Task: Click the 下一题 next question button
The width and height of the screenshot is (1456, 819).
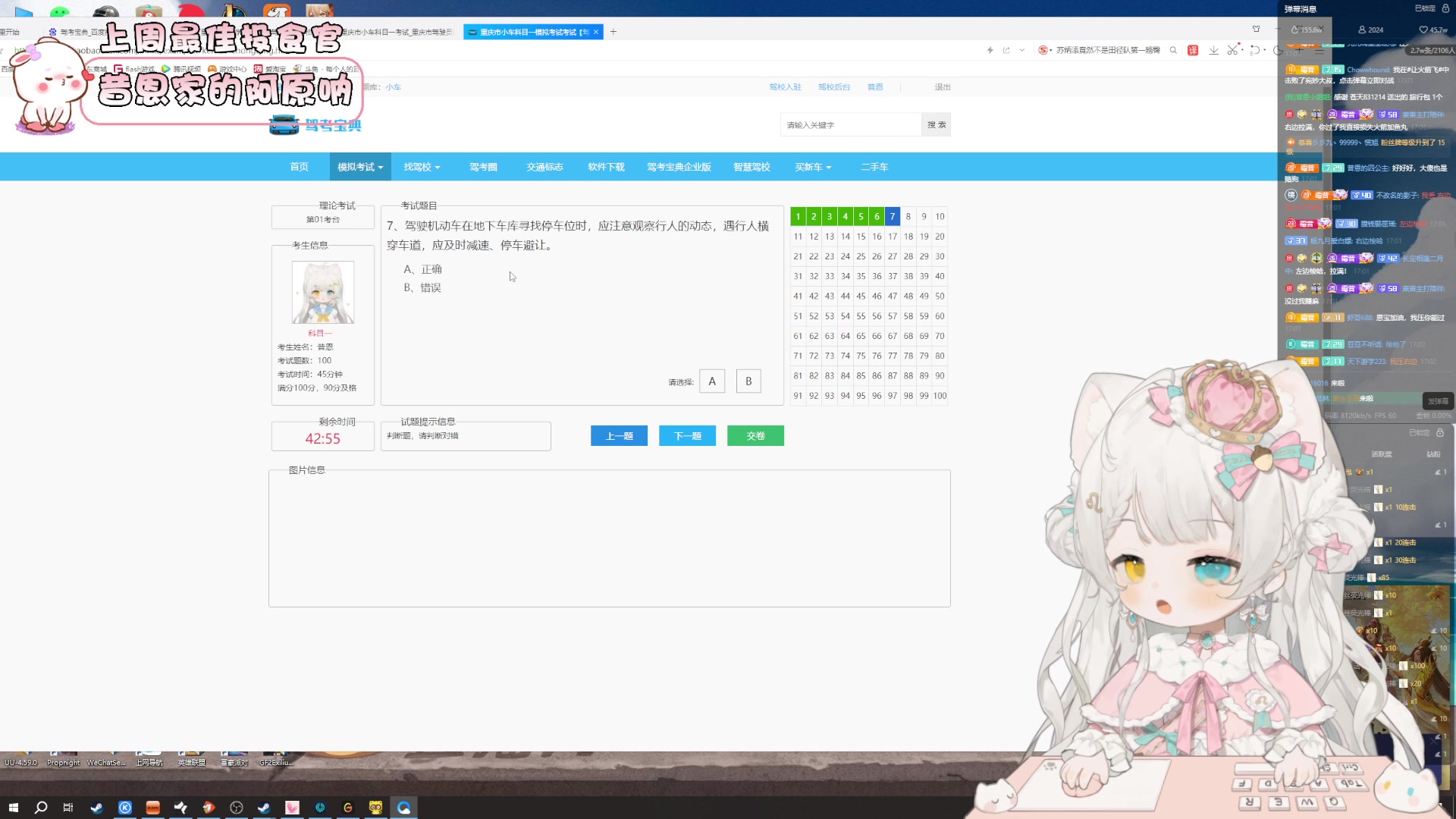Action: click(687, 436)
